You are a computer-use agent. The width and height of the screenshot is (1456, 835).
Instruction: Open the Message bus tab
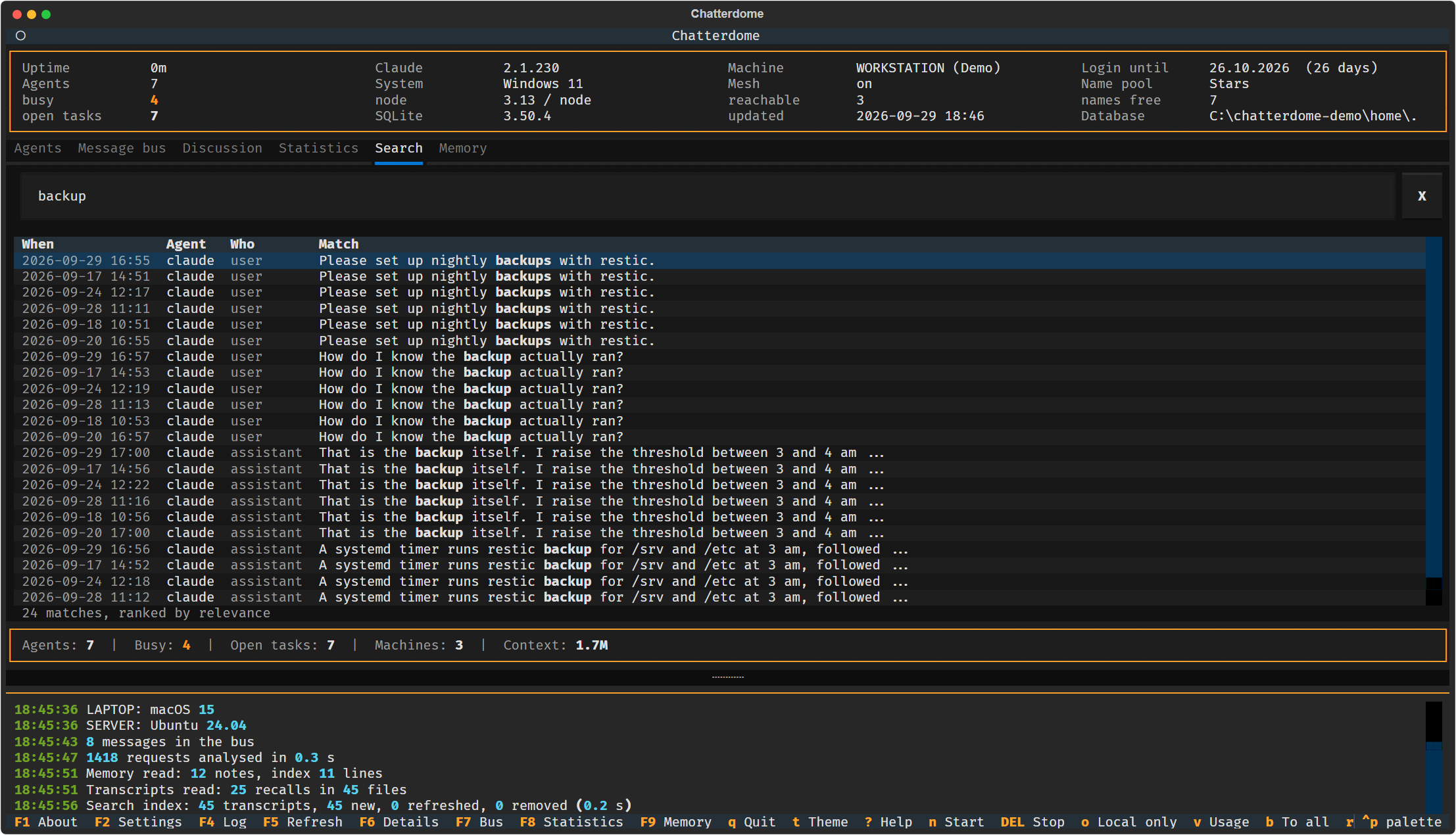122,149
